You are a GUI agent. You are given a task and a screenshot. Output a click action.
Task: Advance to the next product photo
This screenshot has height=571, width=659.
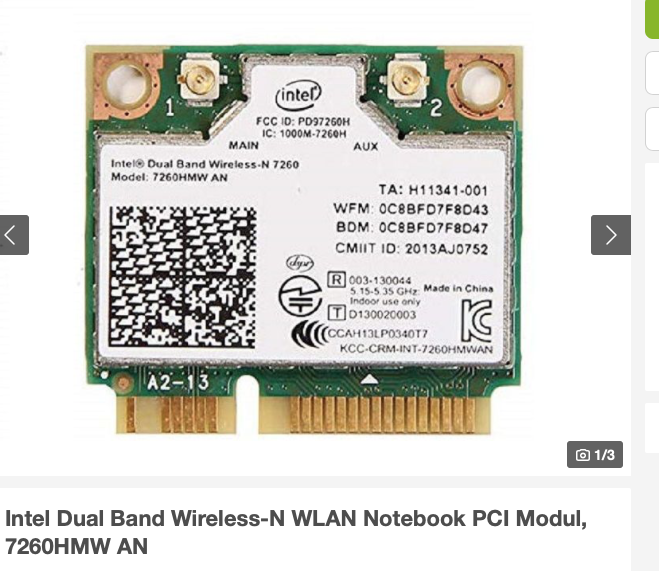[x=611, y=235]
